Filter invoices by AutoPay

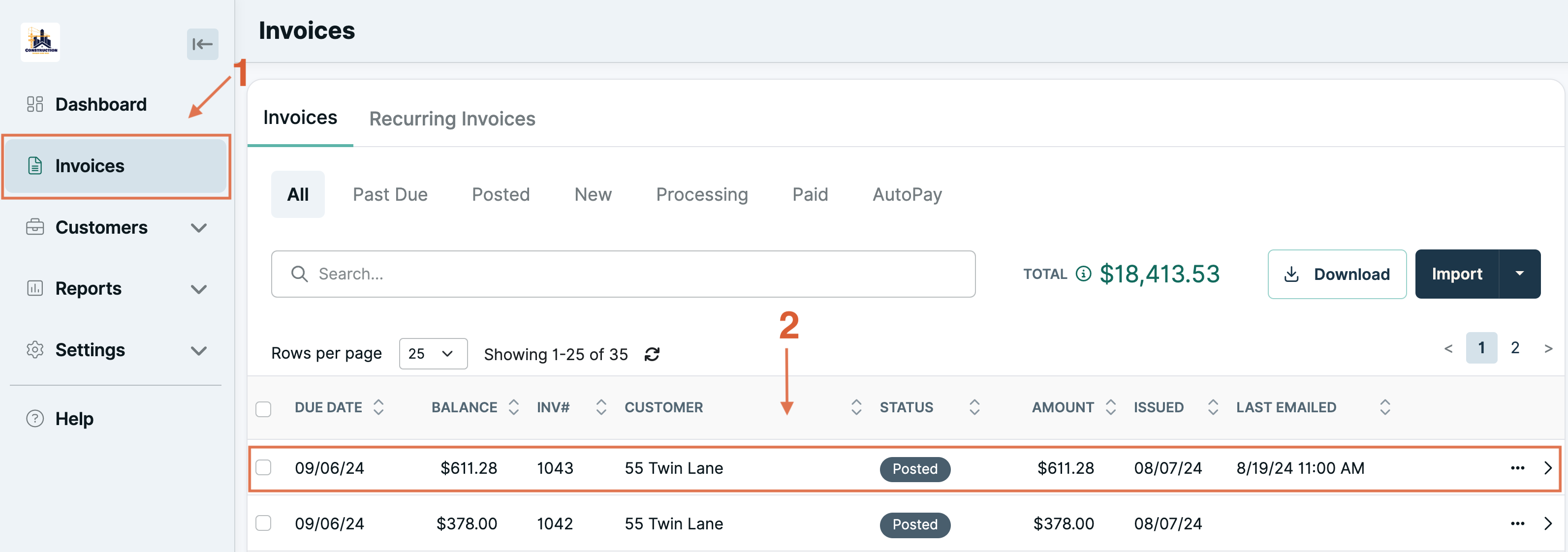click(907, 195)
